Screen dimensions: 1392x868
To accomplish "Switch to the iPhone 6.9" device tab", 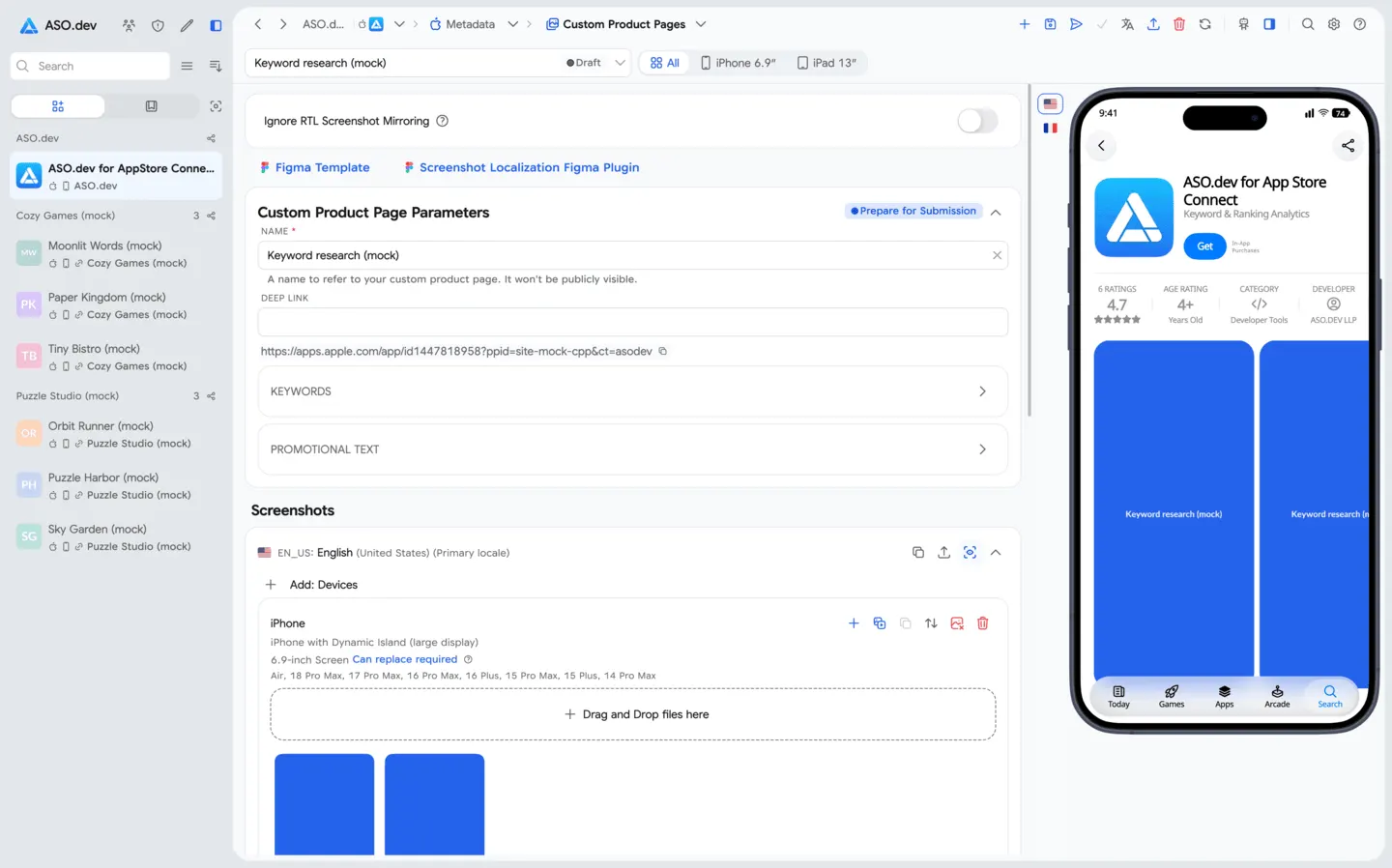I will pos(739,63).
